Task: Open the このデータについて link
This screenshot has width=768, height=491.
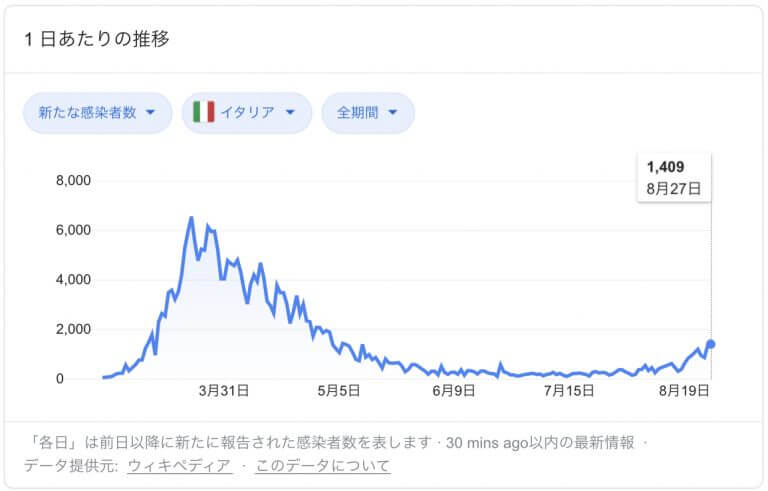Action: 322,465
